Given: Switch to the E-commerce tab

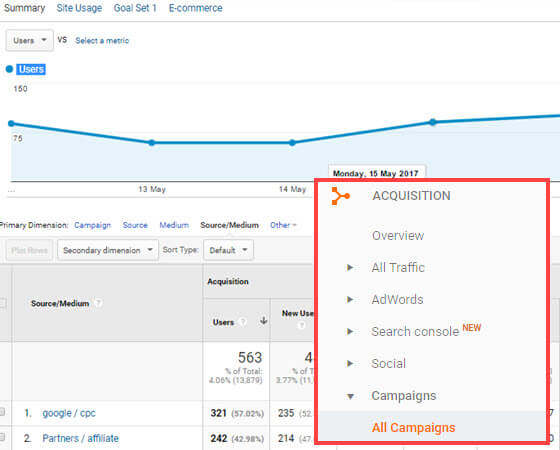Looking at the screenshot, I should pyautogui.click(x=195, y=8).
